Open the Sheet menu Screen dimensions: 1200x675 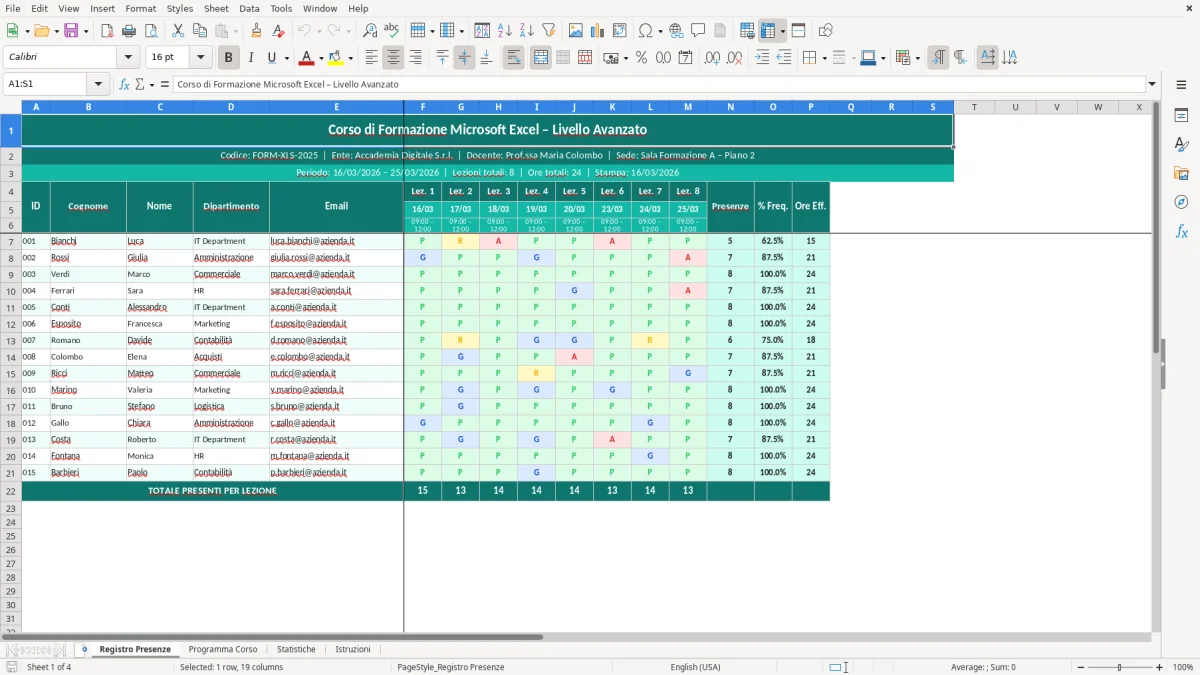click(216, 8)
